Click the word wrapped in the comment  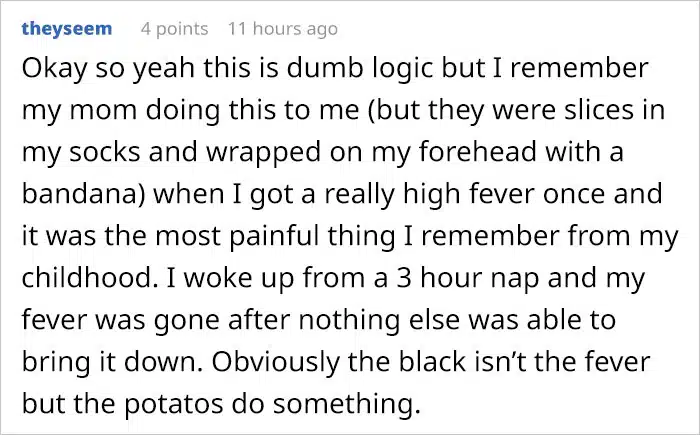coord(263,153)
